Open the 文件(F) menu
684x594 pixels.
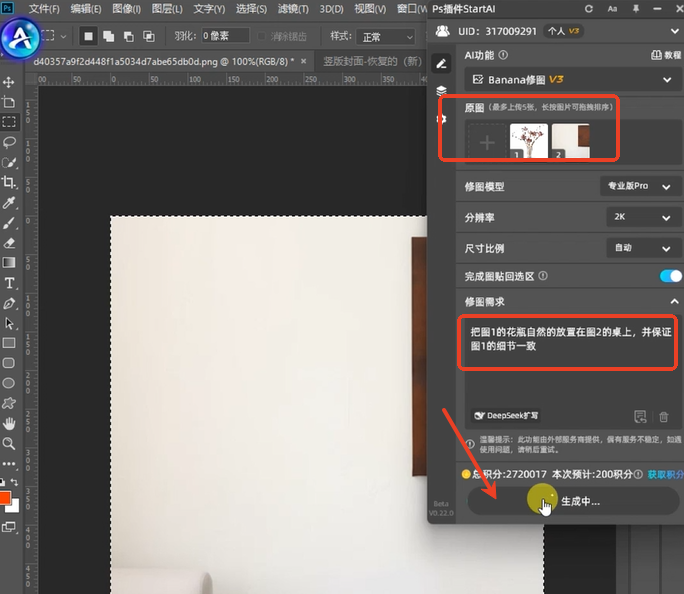coord(44,9)
